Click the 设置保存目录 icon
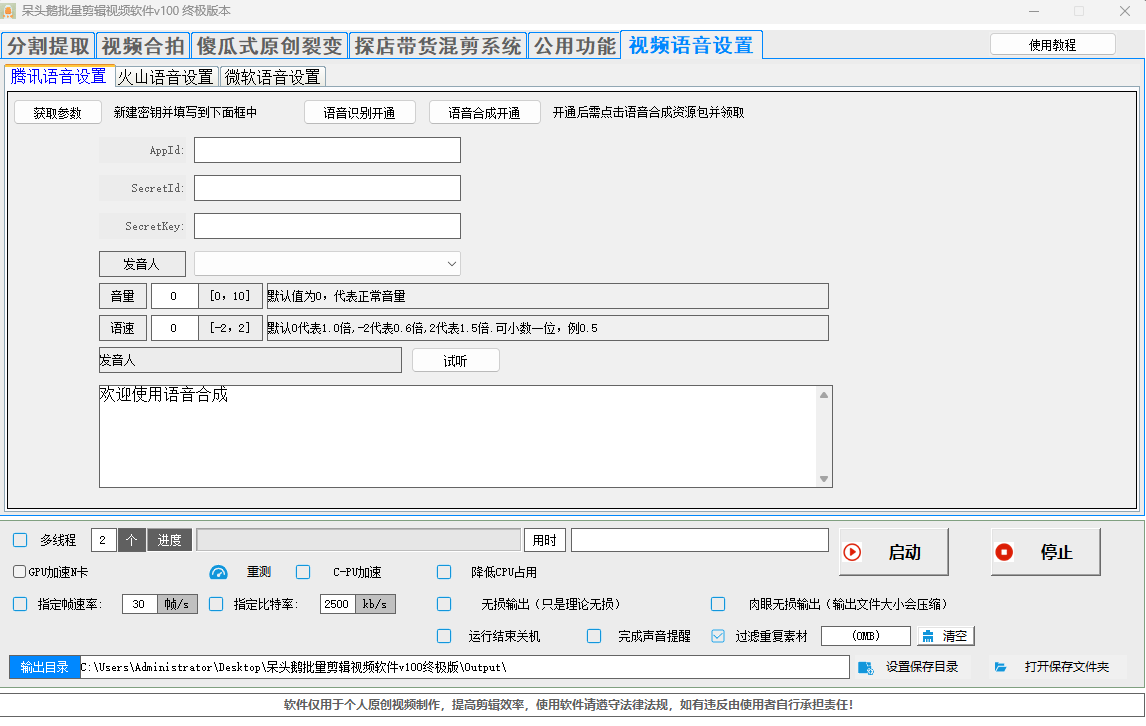This screenshot has height=726, width=1146. (x=866, y=667)
